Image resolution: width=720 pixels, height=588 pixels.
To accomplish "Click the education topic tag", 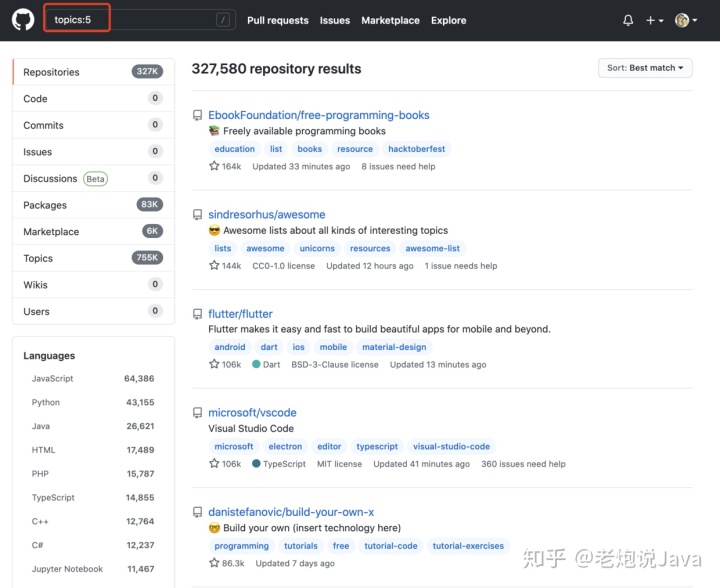I will (x=235, y=149).
